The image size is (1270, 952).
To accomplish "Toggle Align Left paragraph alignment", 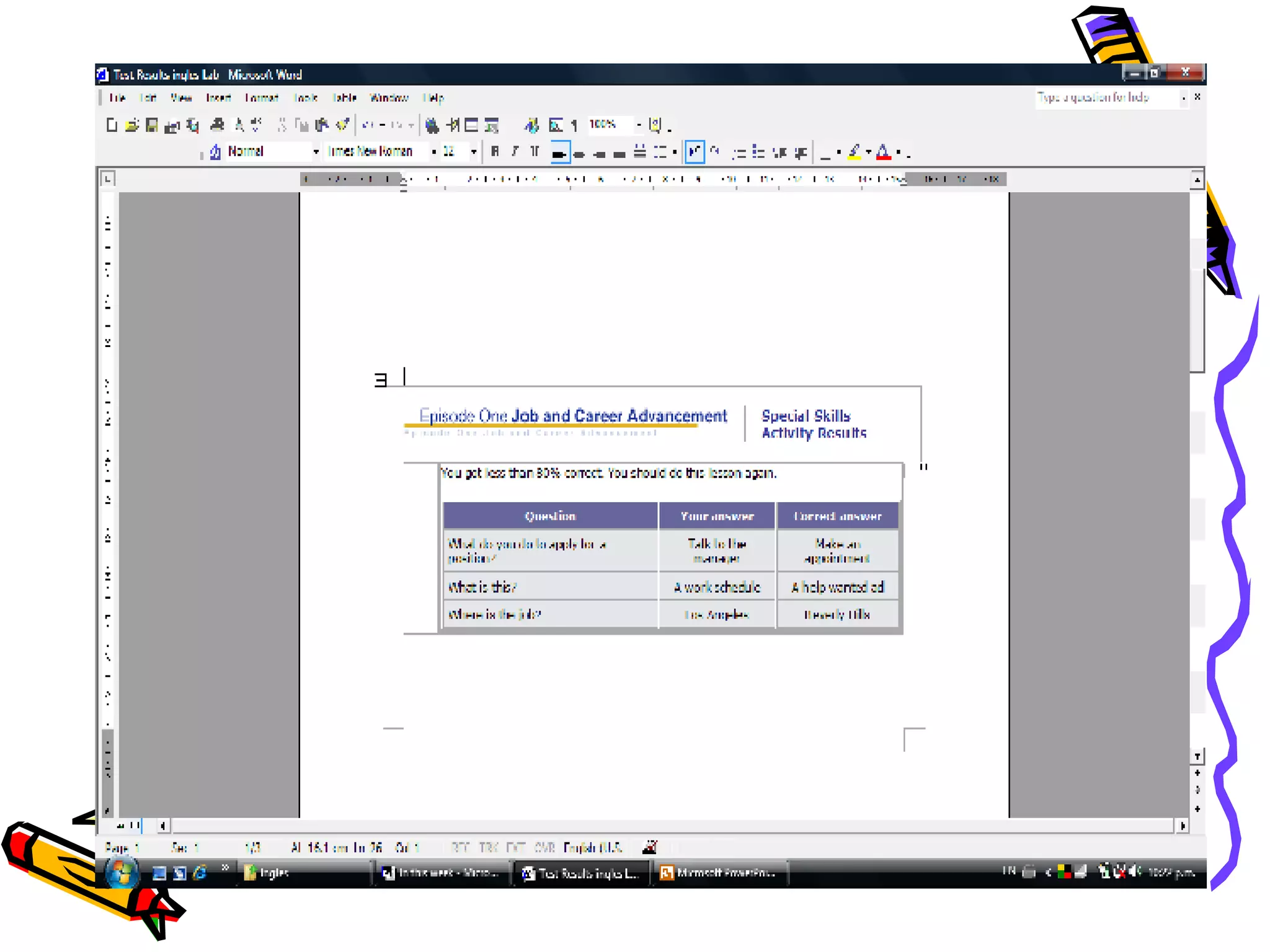I will click(559, 152).
